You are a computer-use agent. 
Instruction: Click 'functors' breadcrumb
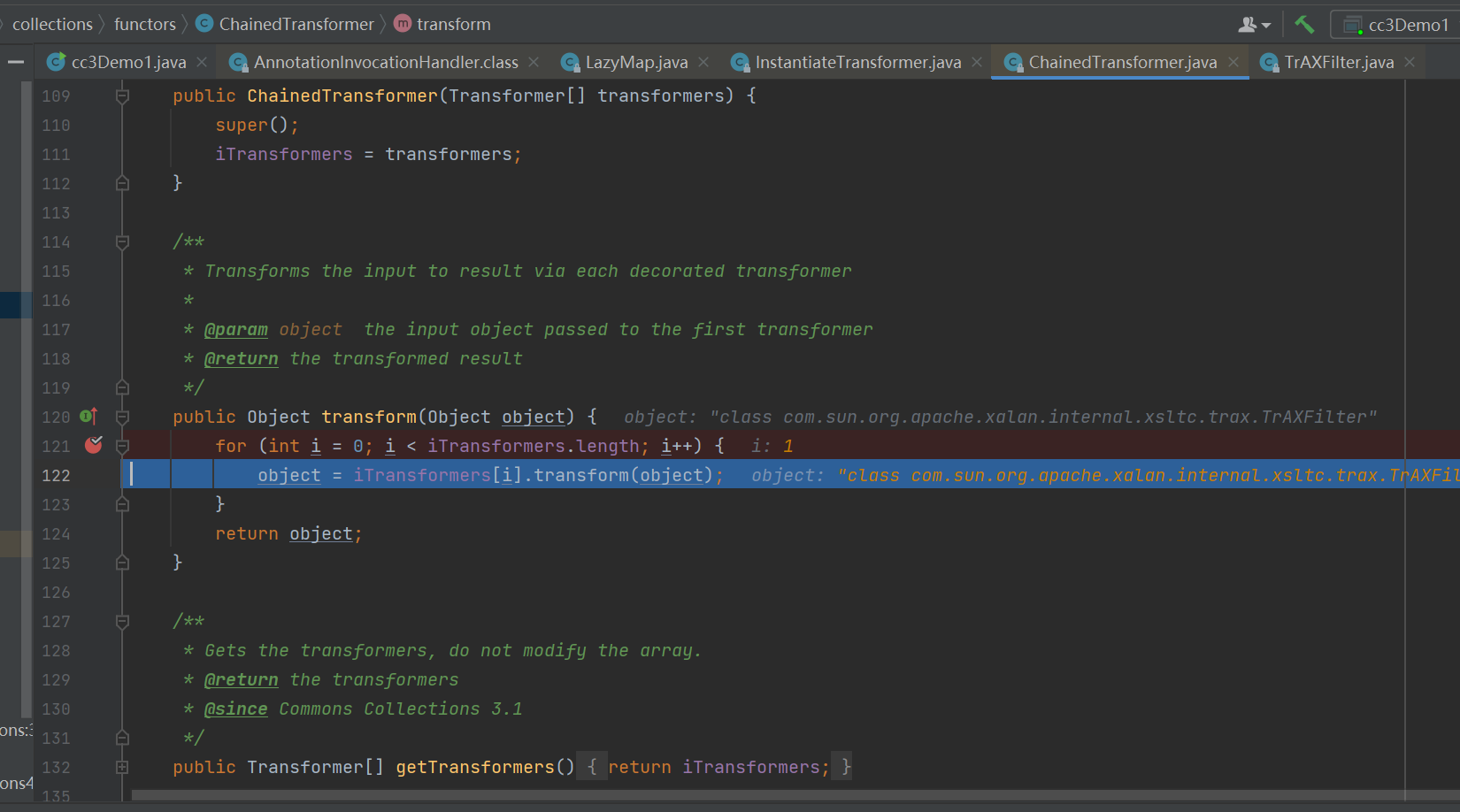[145, 24]
